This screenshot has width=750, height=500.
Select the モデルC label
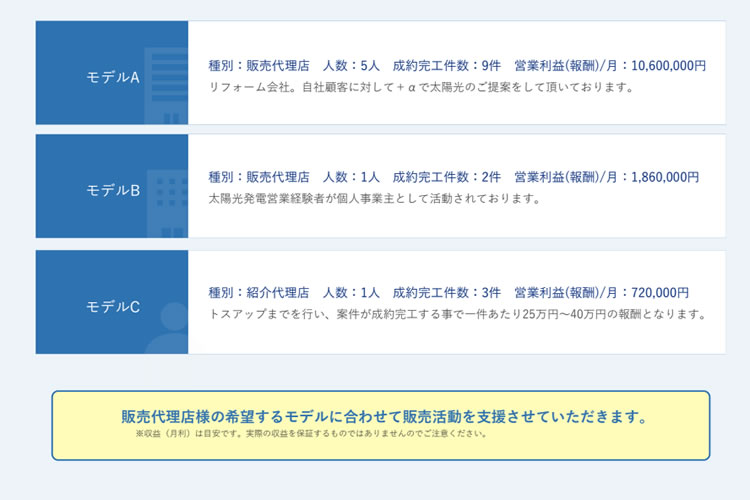click(112, 306)
